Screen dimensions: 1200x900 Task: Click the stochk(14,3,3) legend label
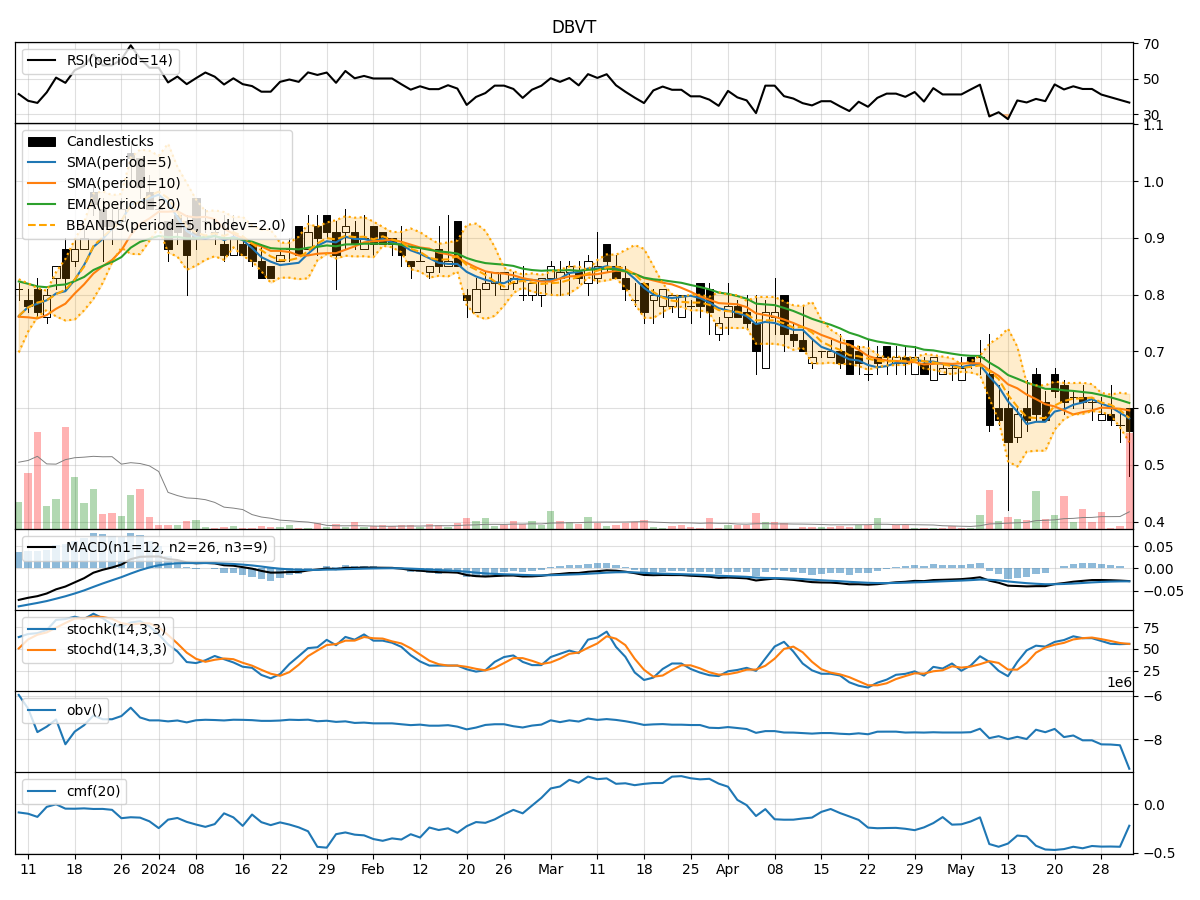coord(117,629)
